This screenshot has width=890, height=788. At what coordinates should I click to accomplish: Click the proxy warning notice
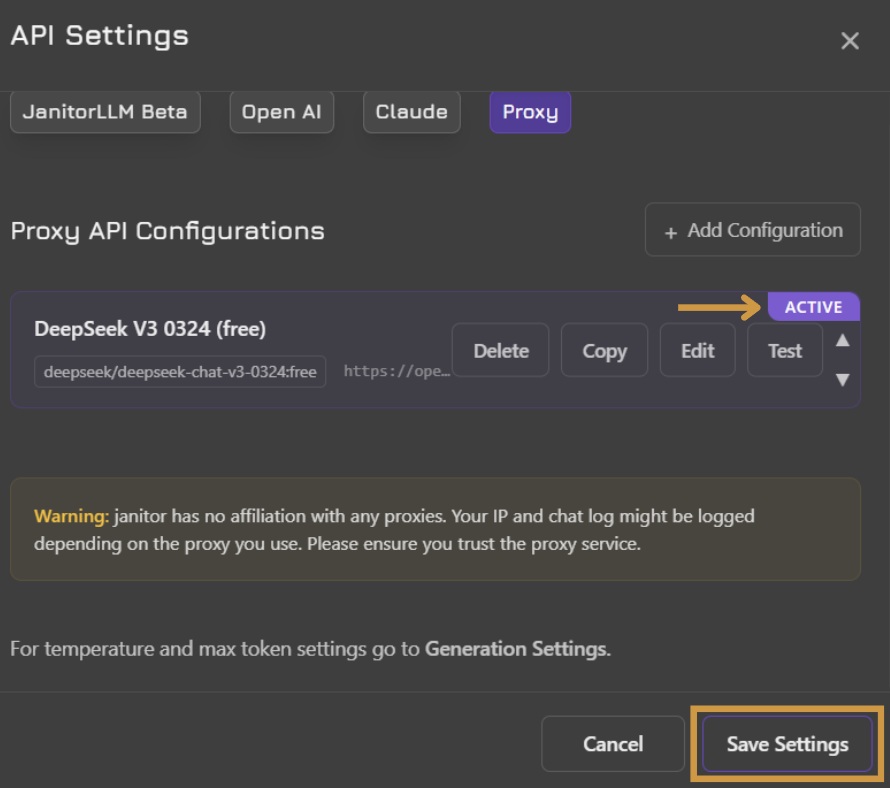coord(435,530)
